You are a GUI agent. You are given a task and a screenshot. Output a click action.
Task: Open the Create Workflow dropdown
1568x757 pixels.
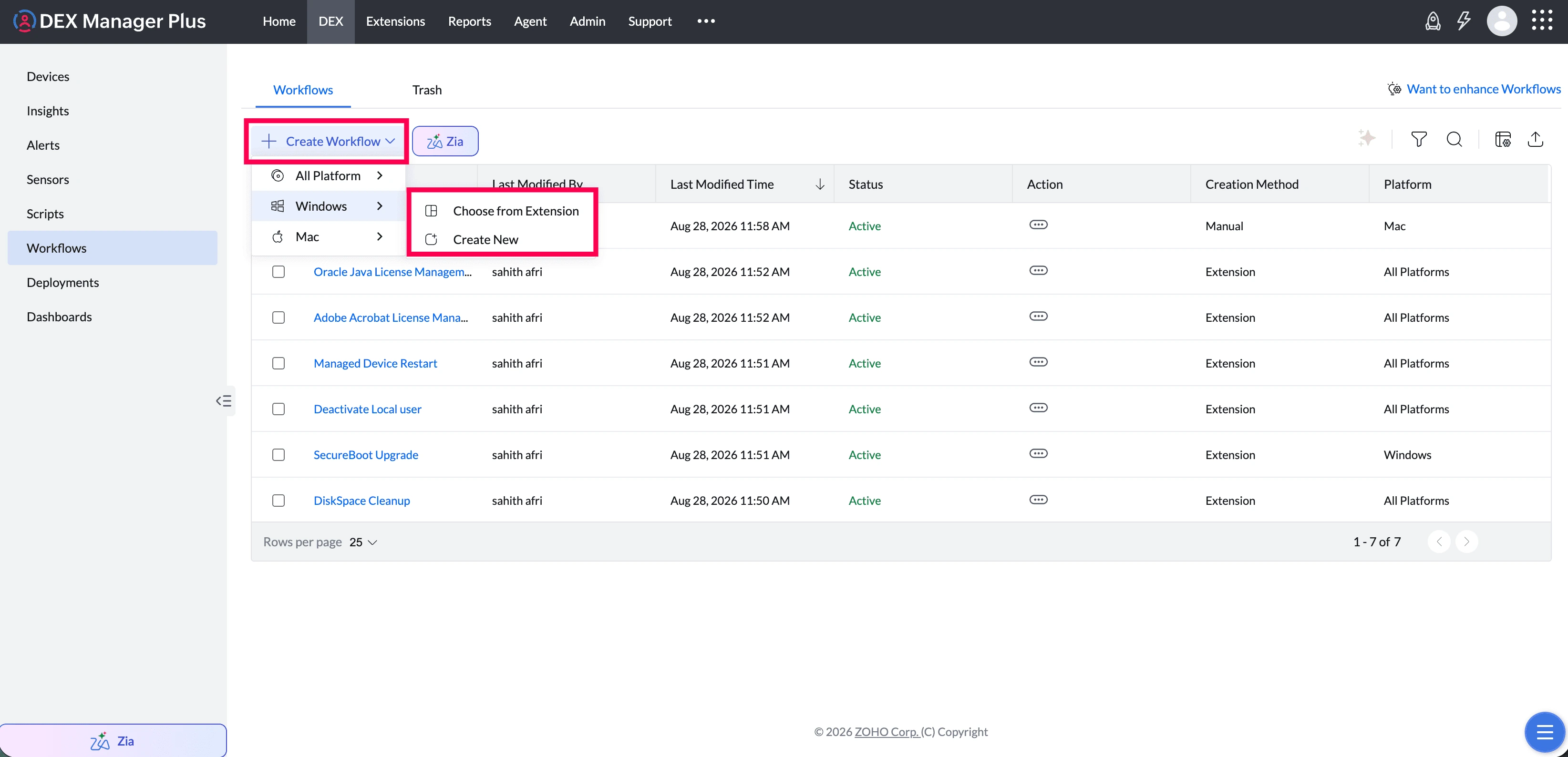coord(328,141)
